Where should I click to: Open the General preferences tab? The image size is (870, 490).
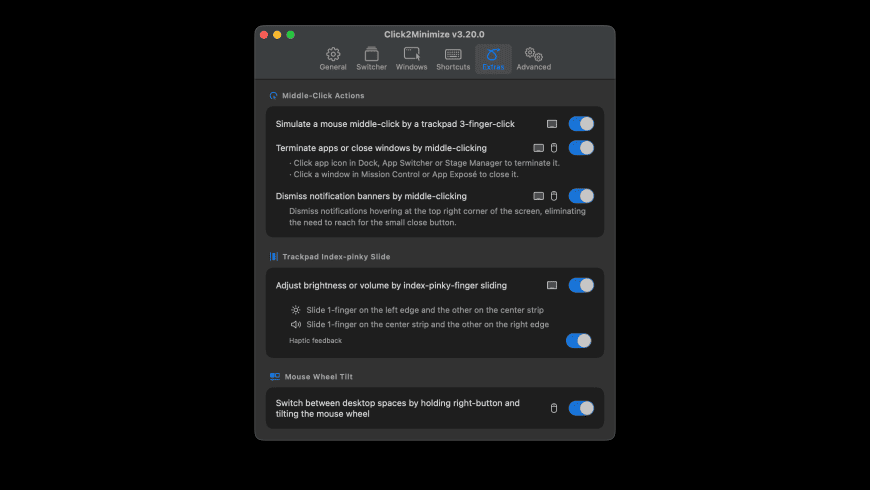(333, 59)
